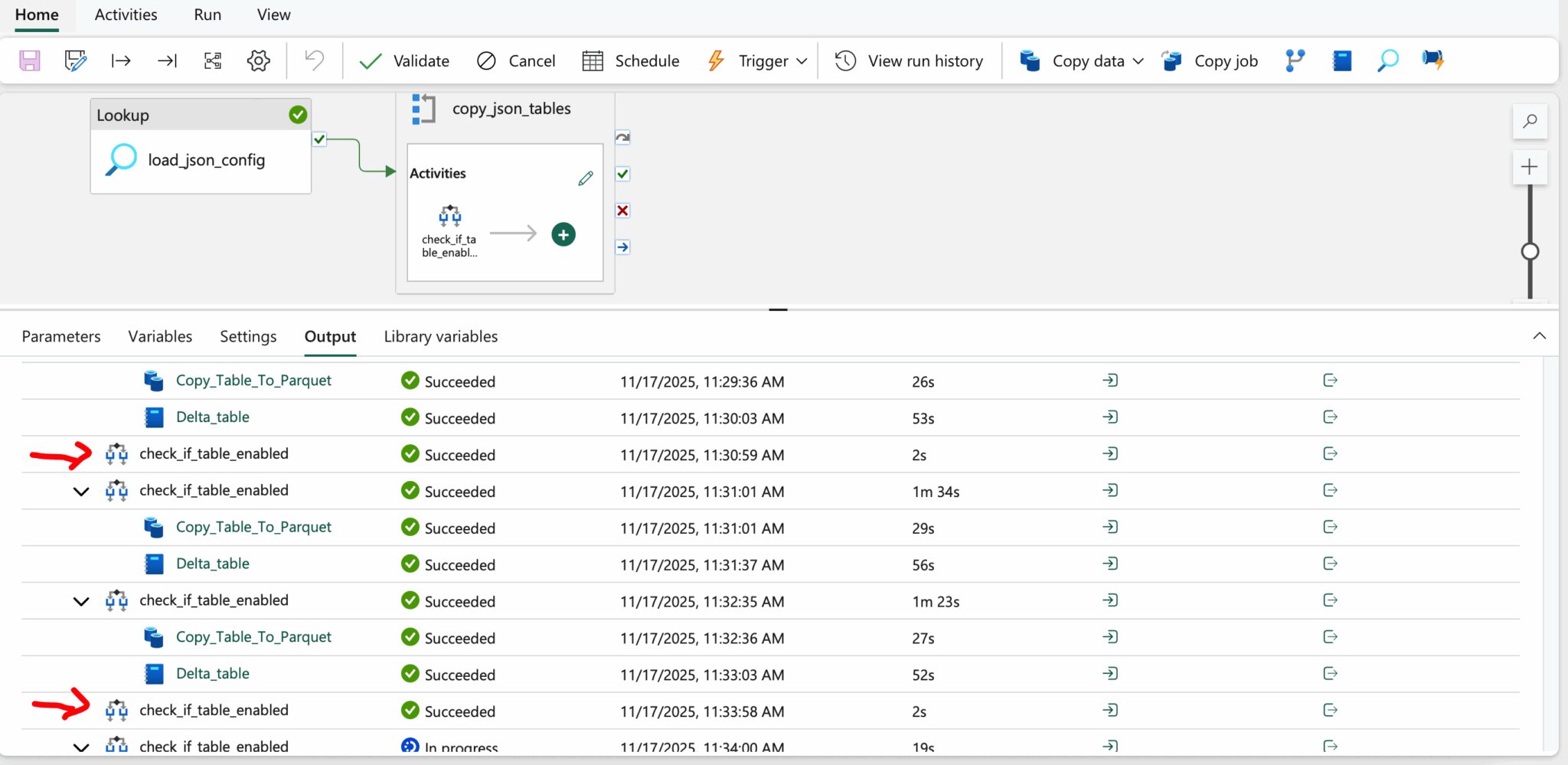
Task: Click ForEach on-skip curved arrow connector
Action: pos(623,138)
